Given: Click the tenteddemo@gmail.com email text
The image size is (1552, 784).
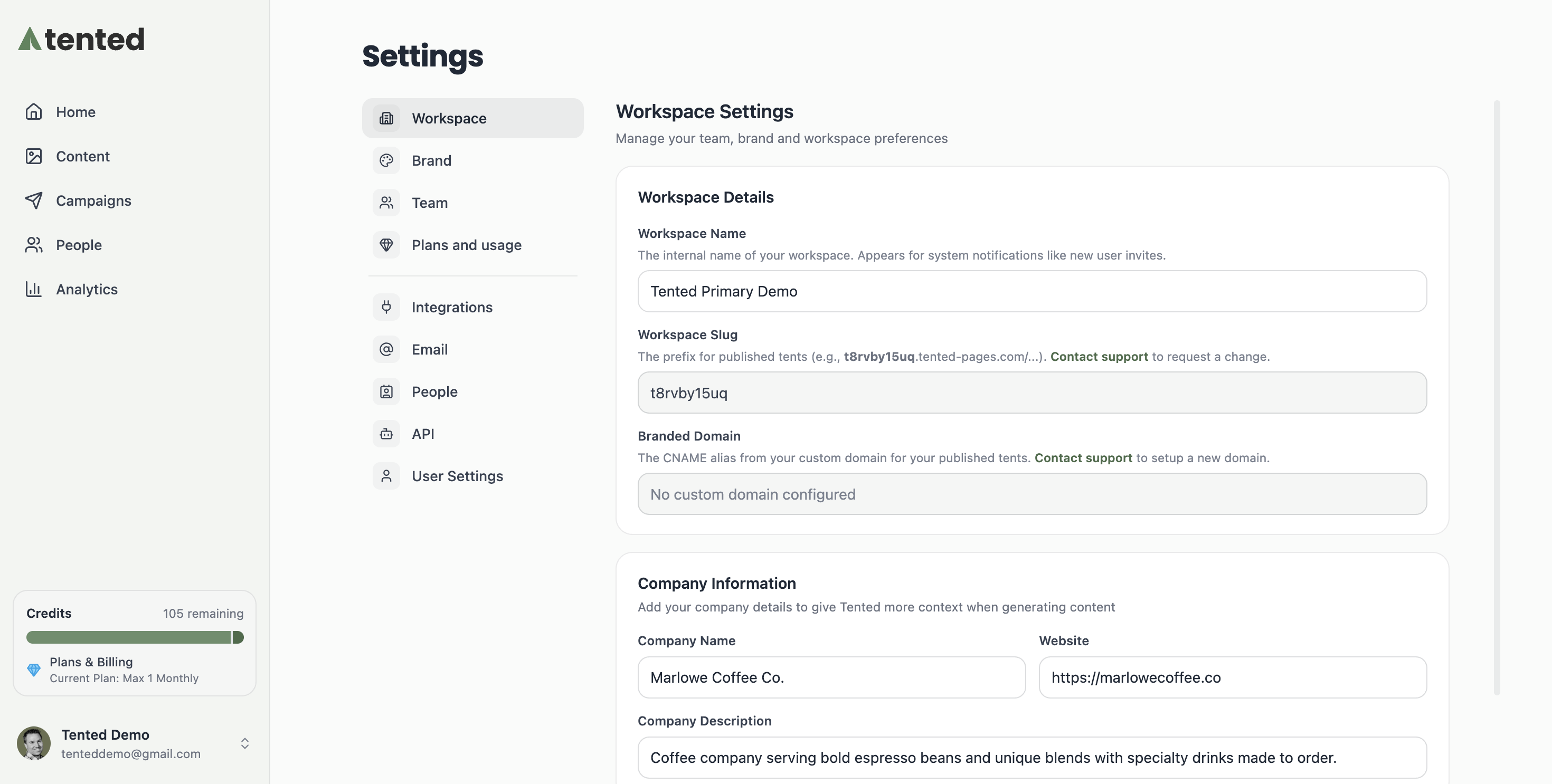Looking at the screenshot, I should tap(131, 754).
